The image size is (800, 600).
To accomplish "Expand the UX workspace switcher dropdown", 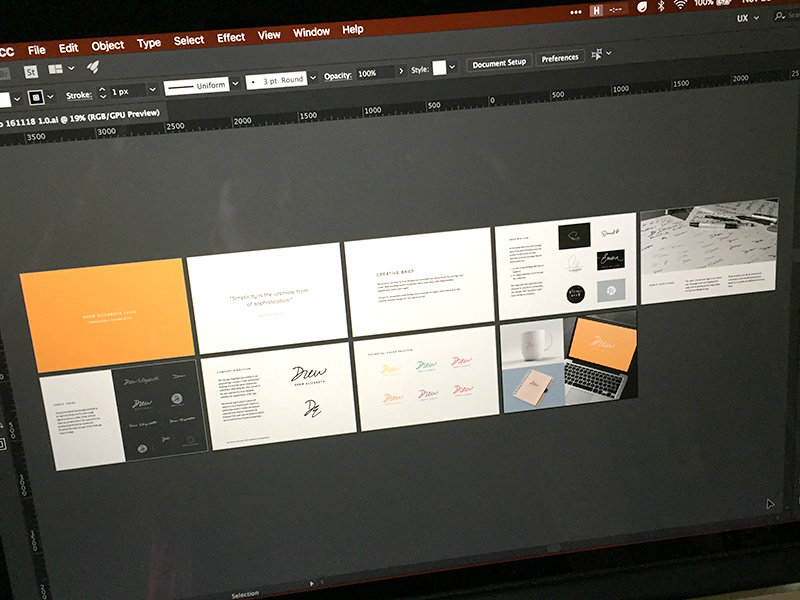I will (748, 18).
